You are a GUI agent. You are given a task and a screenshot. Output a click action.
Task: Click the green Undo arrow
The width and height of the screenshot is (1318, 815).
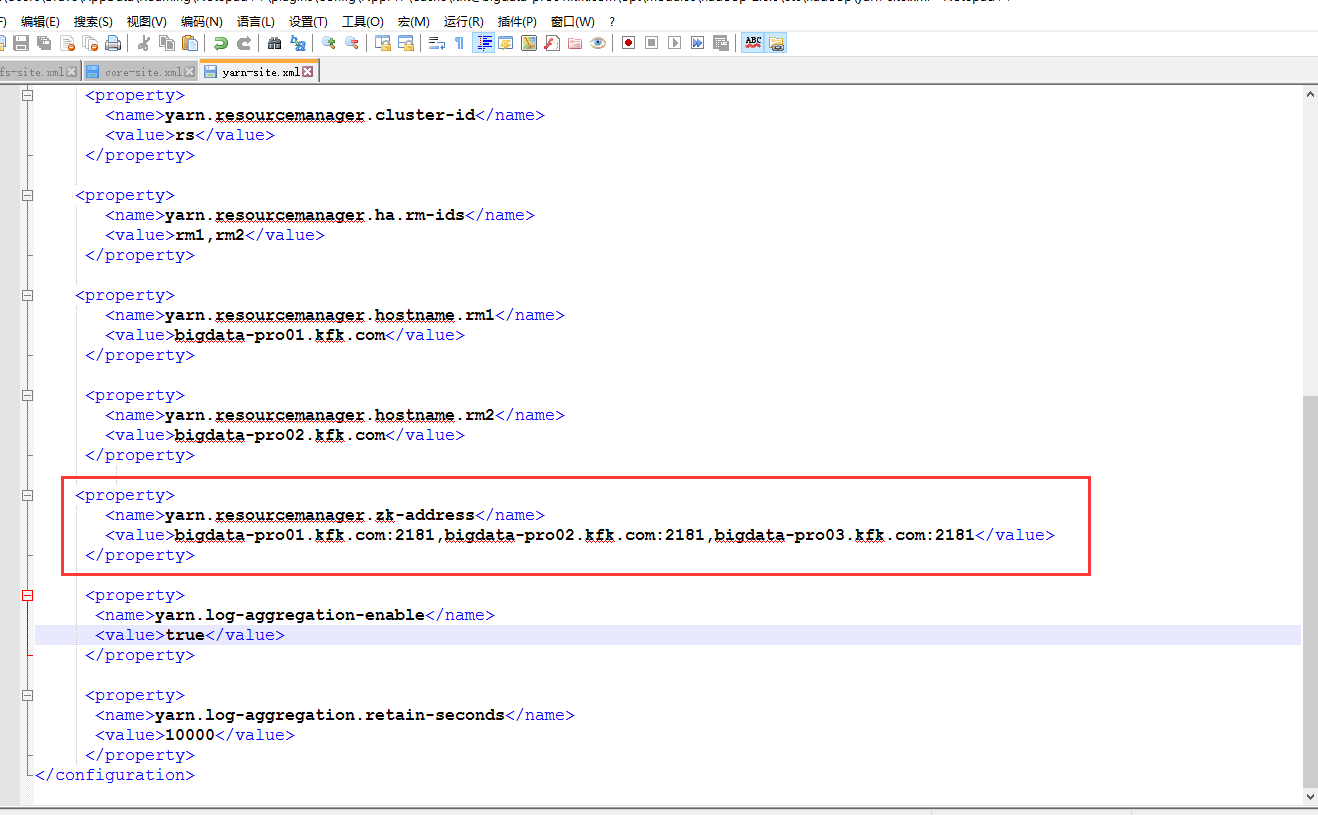(221, 43)
